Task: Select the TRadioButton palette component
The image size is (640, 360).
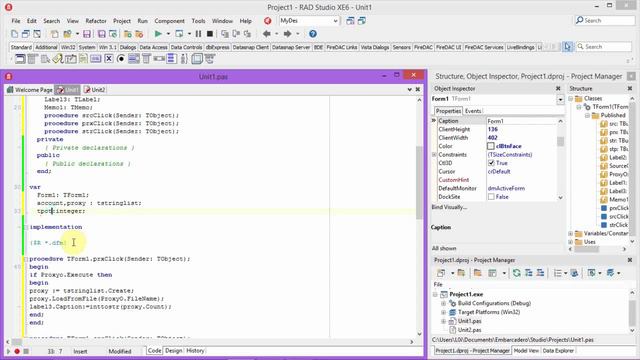Action: pos(121,59)
